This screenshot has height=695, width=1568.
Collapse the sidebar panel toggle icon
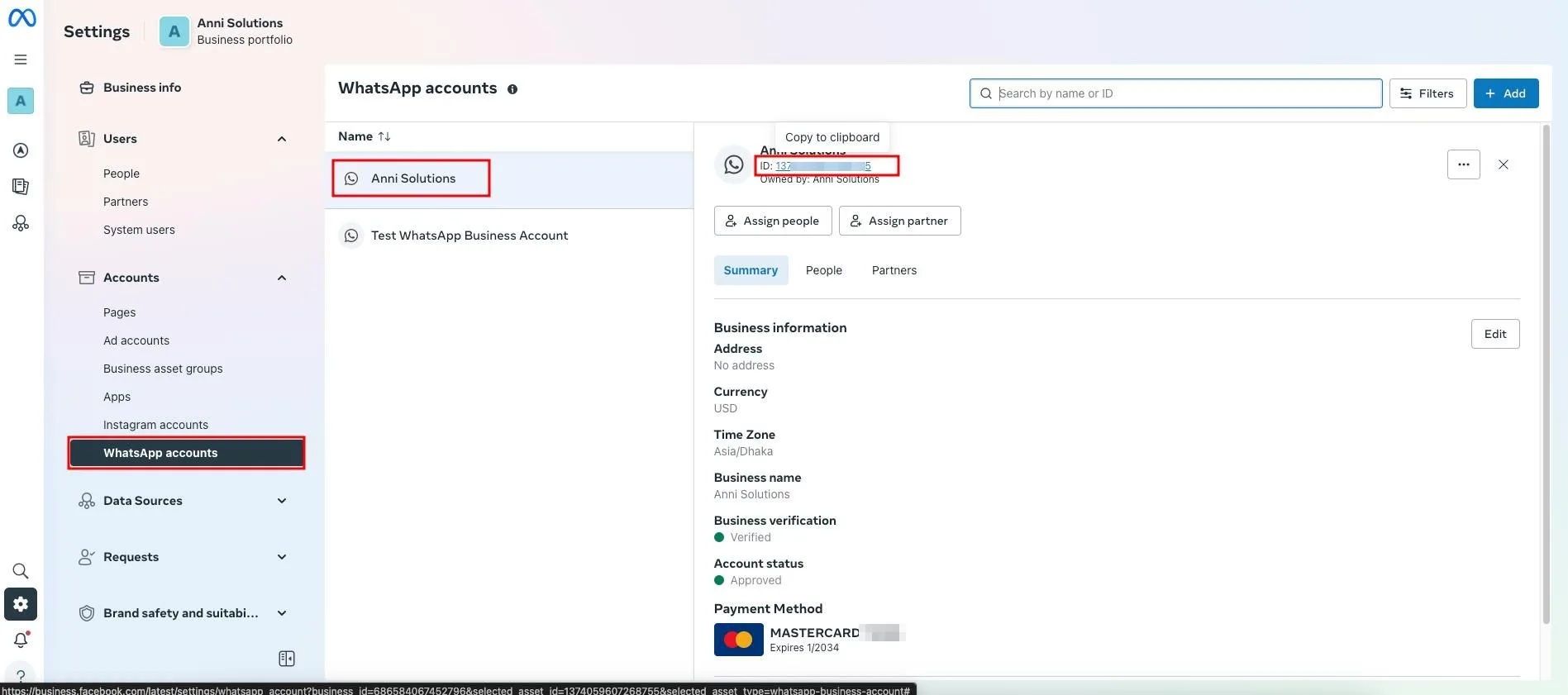(287, 659)
